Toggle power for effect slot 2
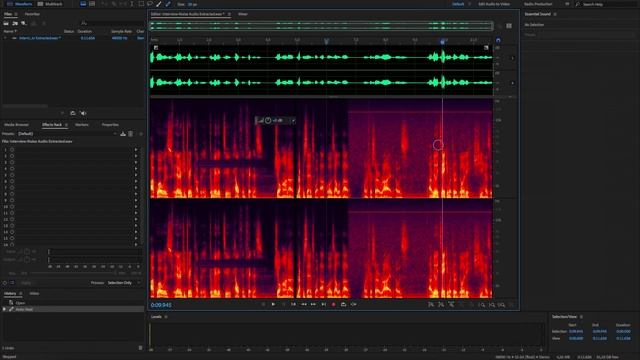 (x=12, y=156)
